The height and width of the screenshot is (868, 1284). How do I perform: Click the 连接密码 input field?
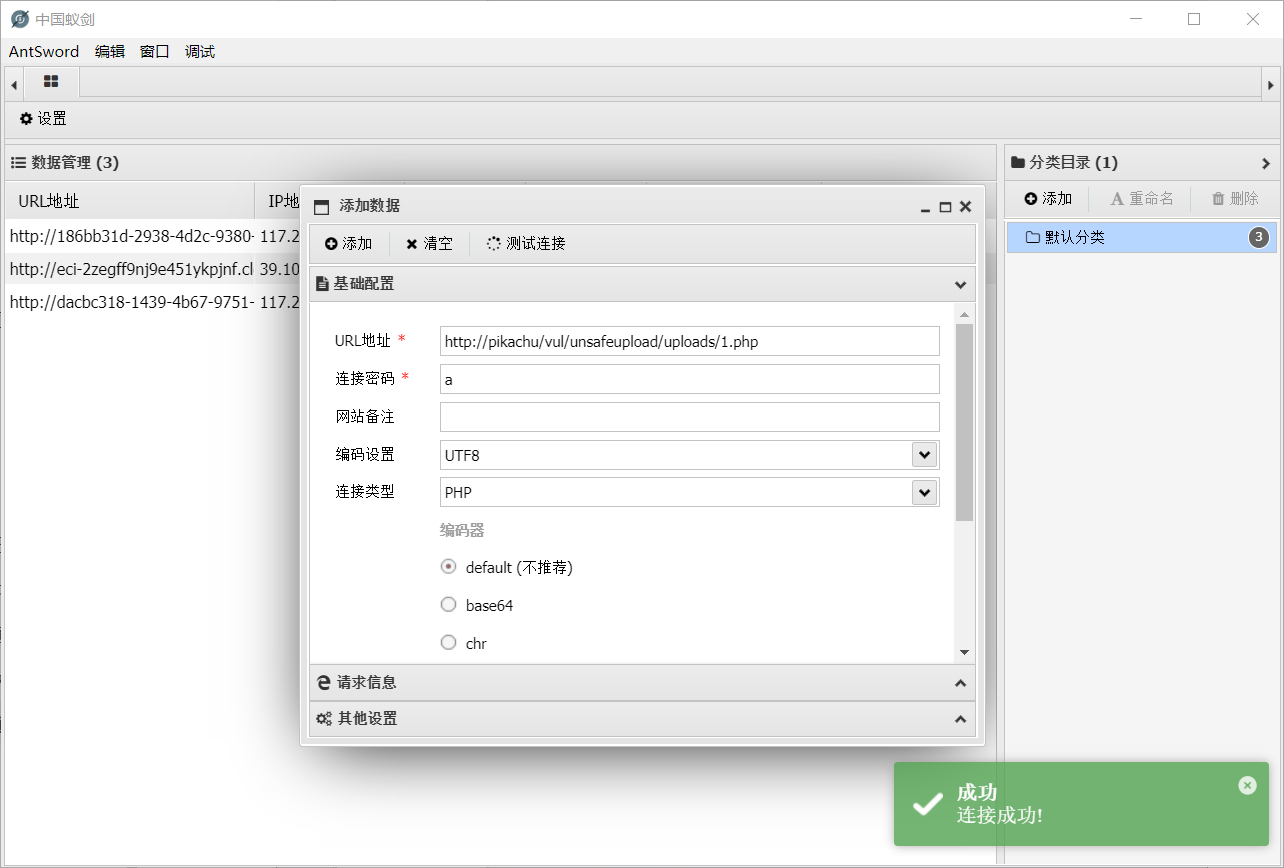(690, 379)
